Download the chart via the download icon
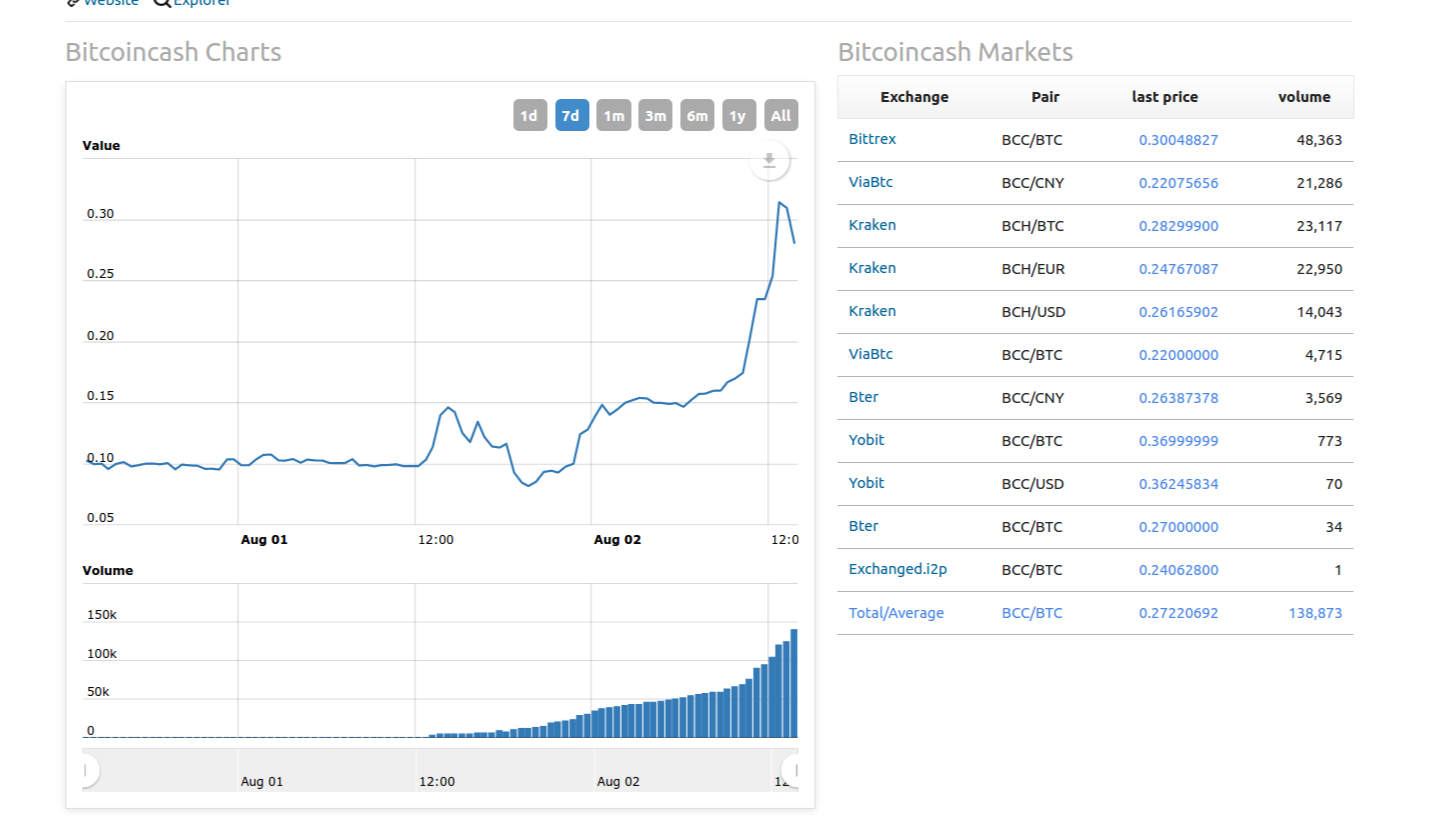The image size is (1447, 838). point(769,161)
